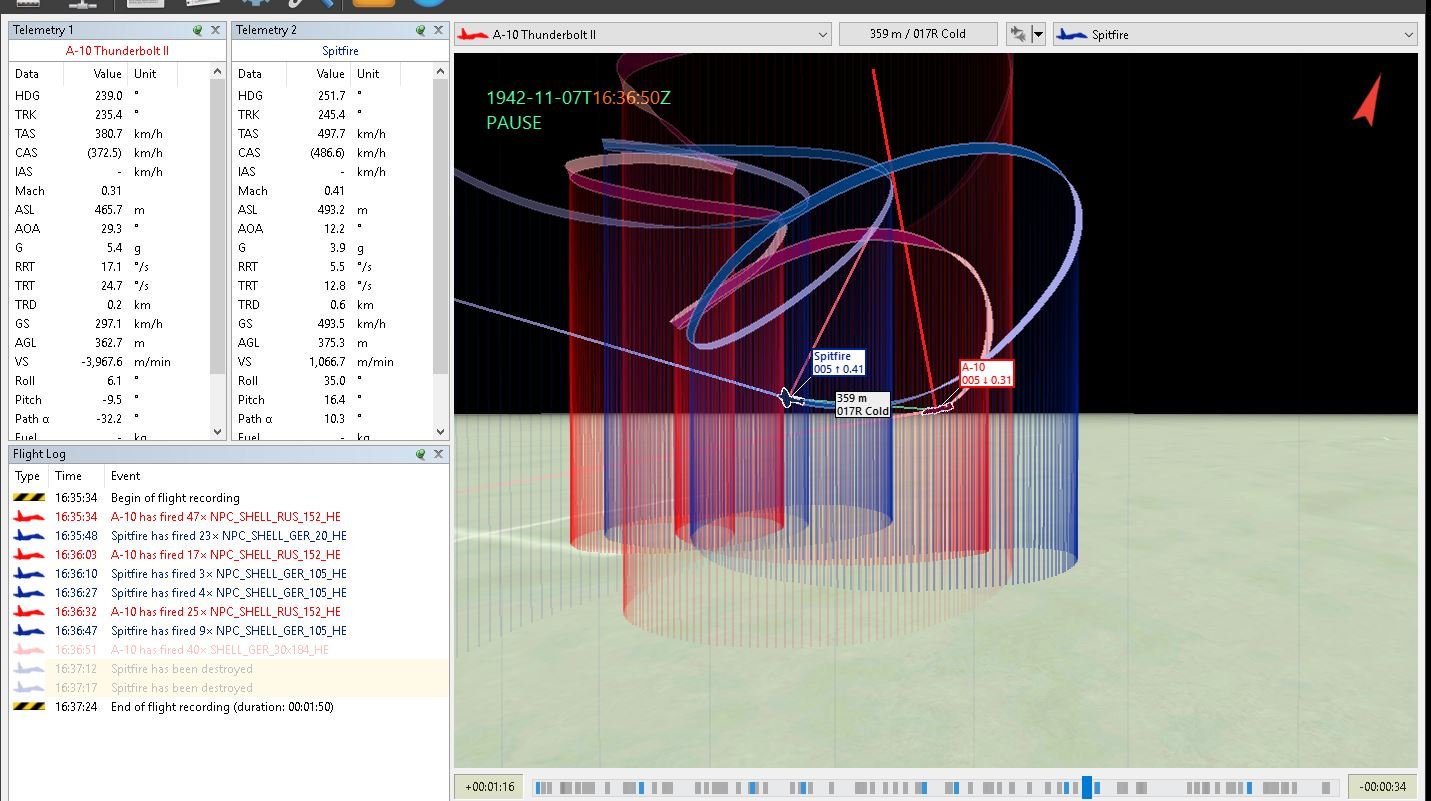
Task: Close the Flight Log panel
Action: [438, 454]
